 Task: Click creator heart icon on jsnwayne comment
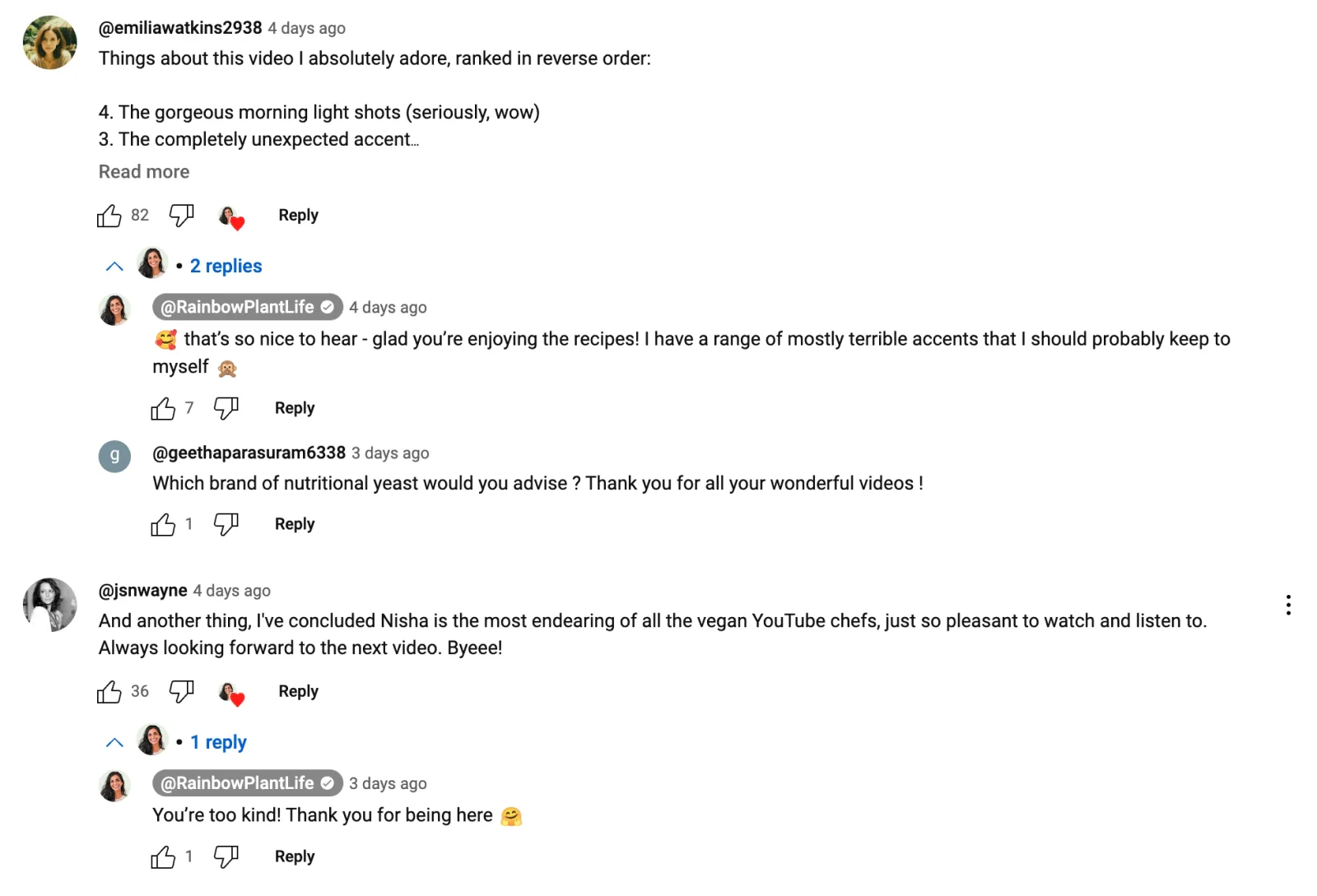coord(231,694)
